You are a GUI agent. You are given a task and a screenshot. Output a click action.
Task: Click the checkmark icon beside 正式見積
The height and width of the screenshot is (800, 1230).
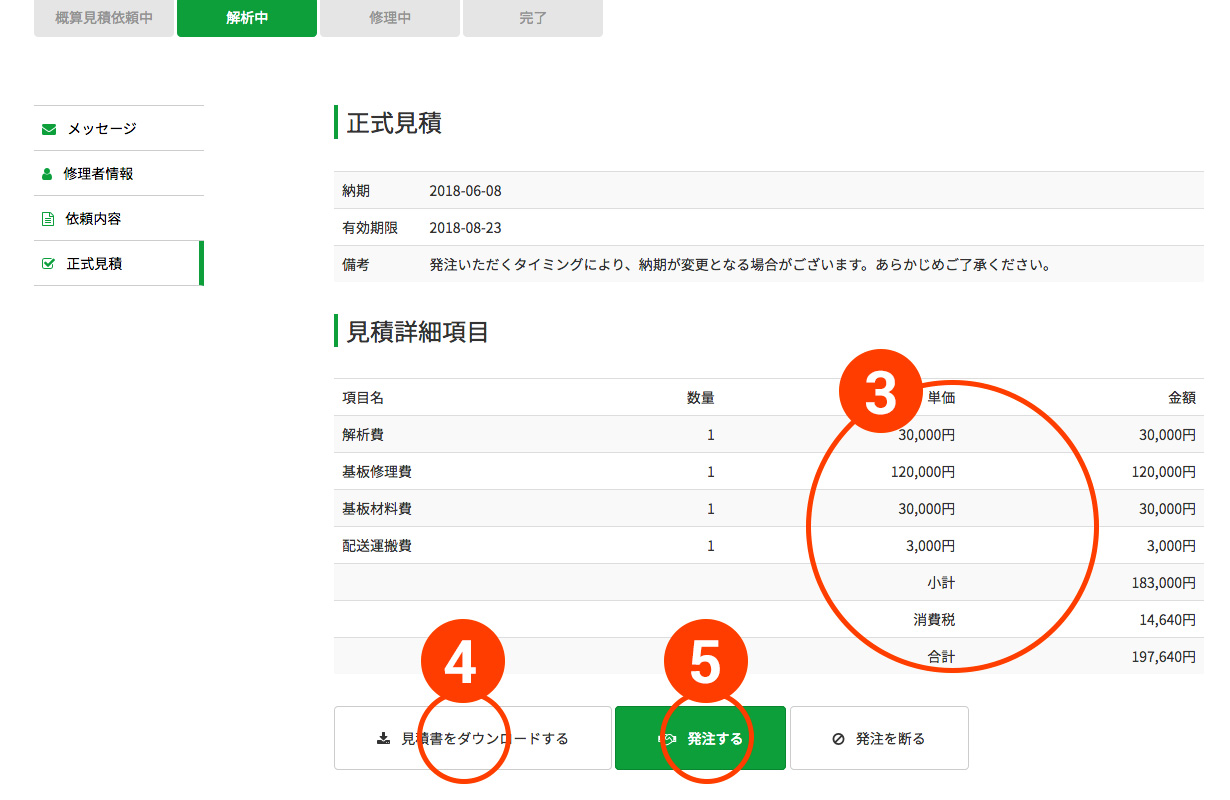[48, 264]
